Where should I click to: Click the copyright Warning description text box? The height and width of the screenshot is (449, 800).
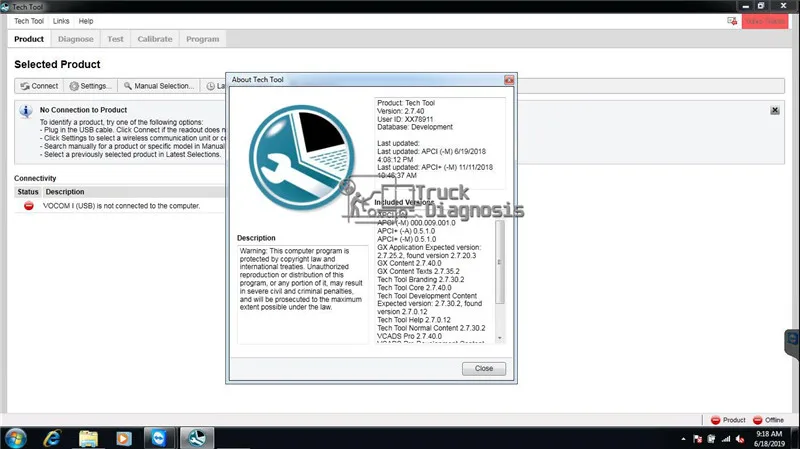[303, 294]
